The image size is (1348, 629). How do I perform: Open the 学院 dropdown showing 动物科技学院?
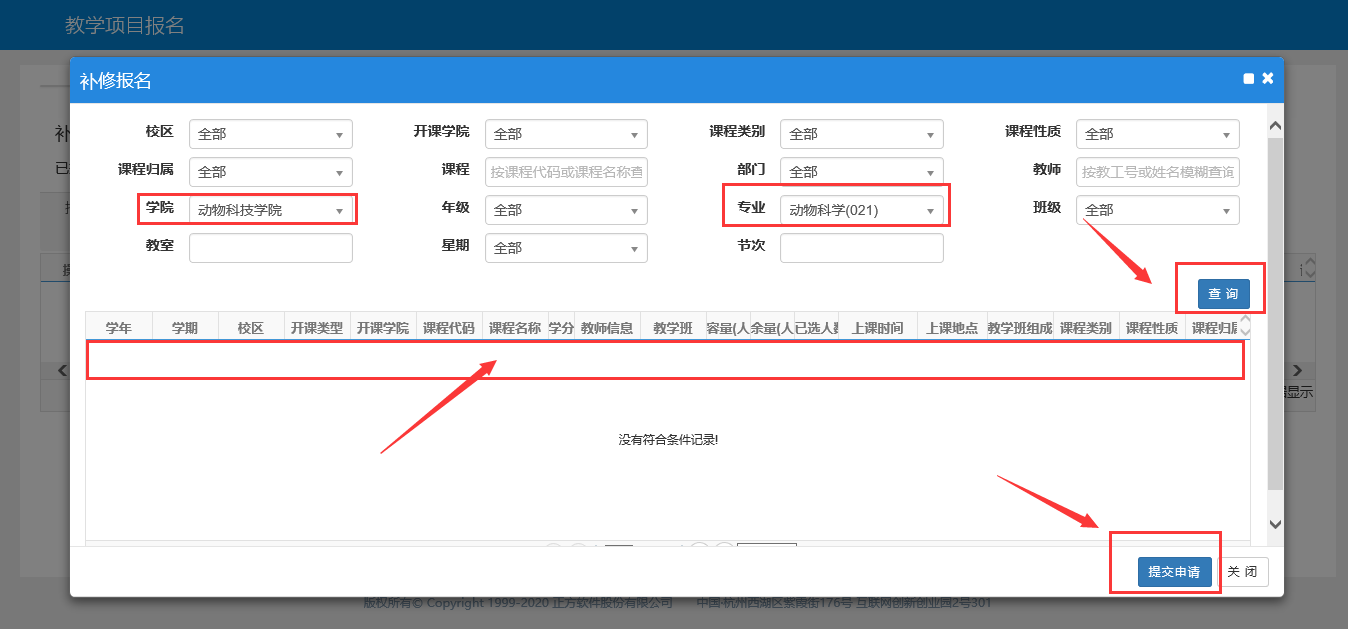tap(270, 210)
